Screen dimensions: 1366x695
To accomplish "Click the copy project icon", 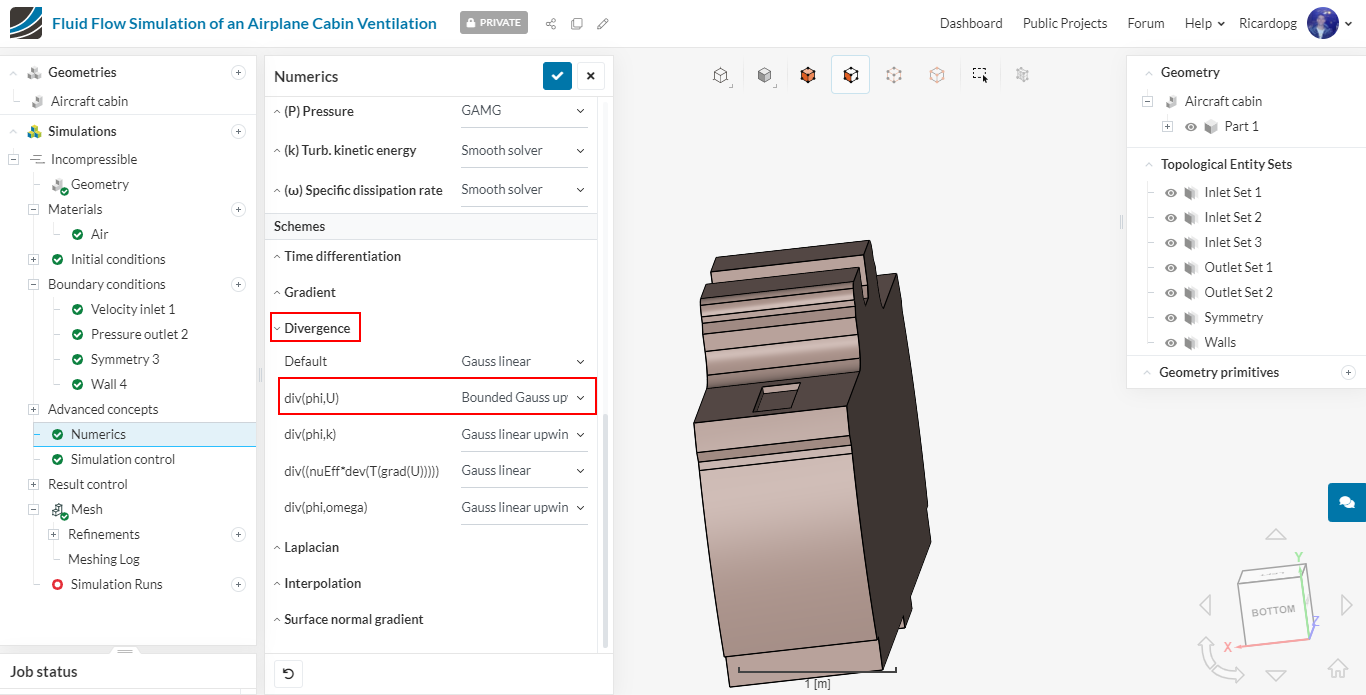I will tap(577, 23).
